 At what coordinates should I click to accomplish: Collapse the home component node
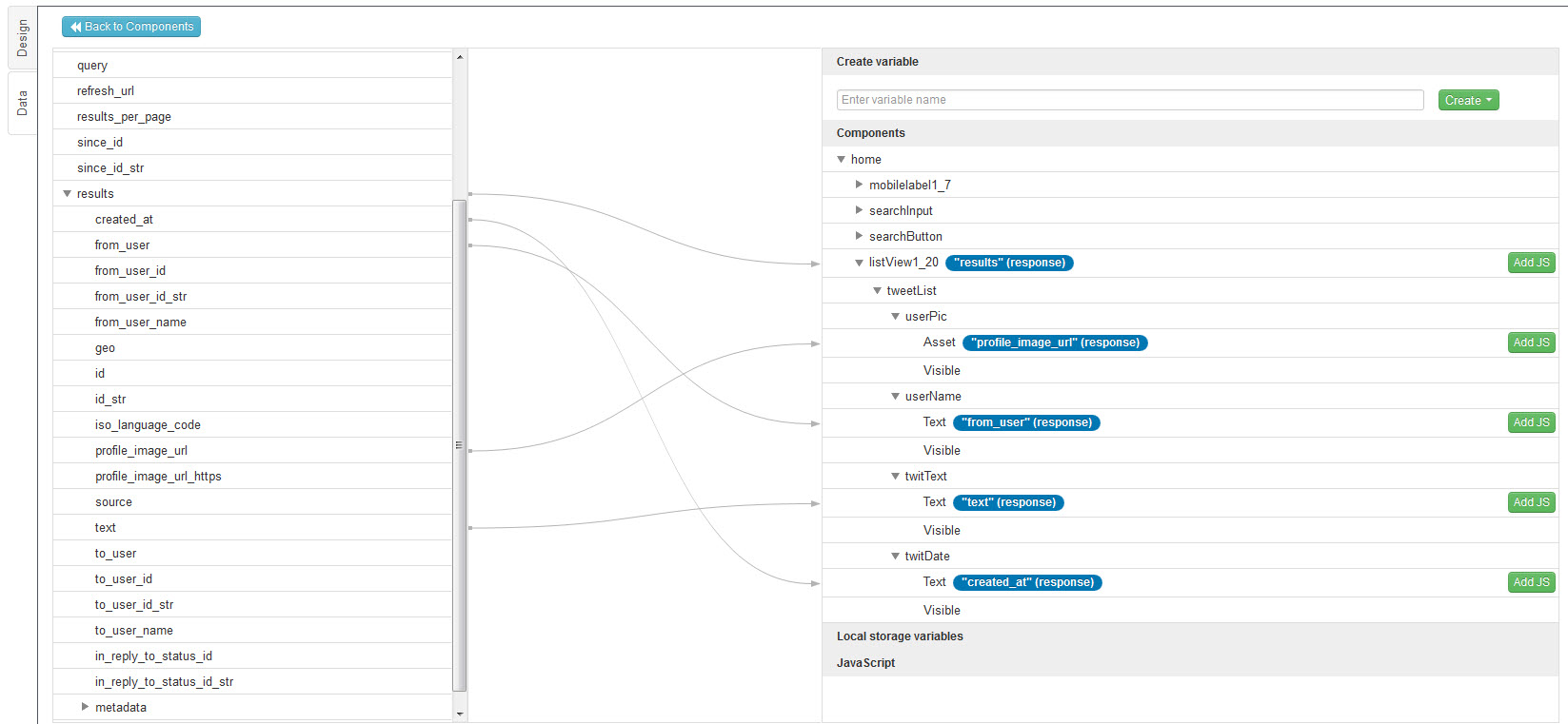point(842,160)
